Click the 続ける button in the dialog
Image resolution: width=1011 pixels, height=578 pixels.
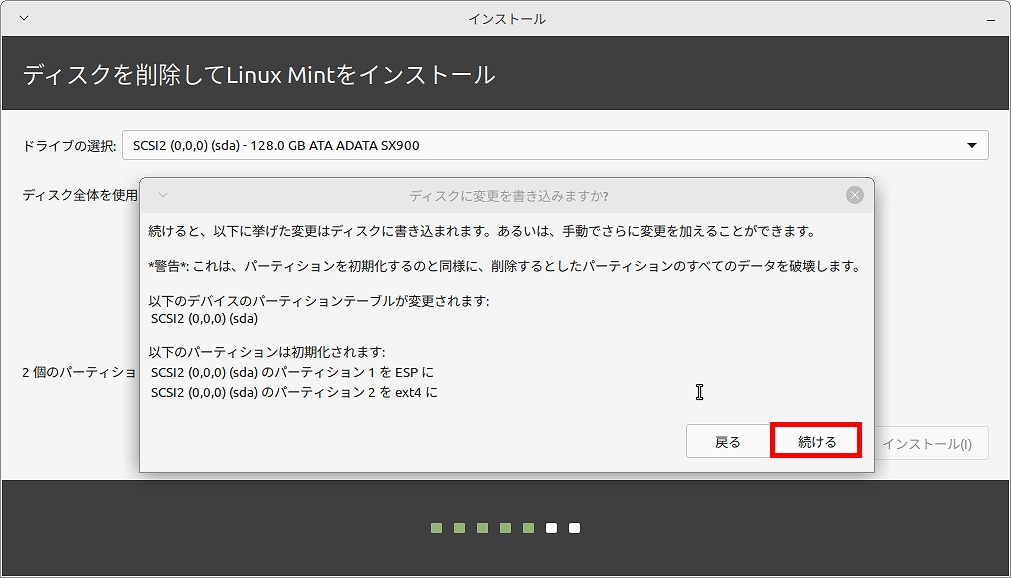click(816, 442)
